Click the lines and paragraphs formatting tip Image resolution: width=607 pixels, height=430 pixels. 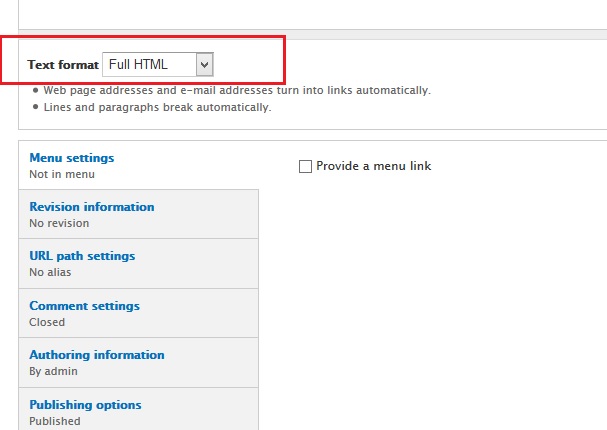(157, 107)
